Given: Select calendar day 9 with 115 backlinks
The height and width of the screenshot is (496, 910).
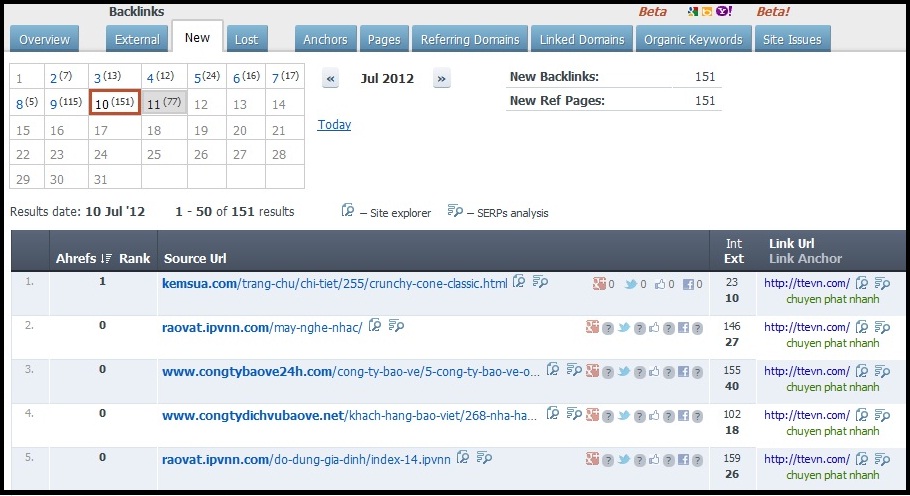Looking at the screenshot, I should (66, 103).
